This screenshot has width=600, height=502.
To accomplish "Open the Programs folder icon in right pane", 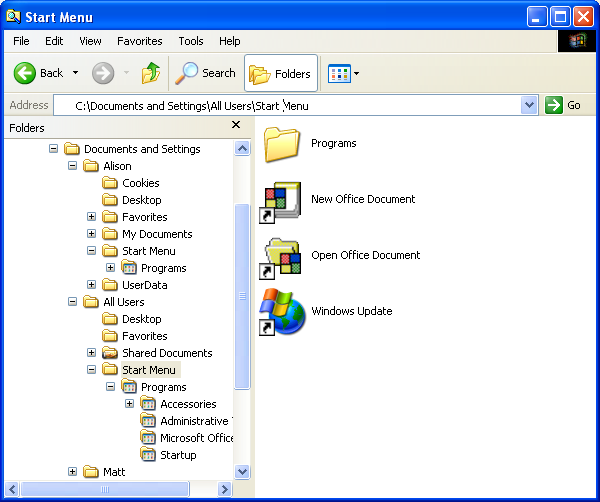I will 282,144.
